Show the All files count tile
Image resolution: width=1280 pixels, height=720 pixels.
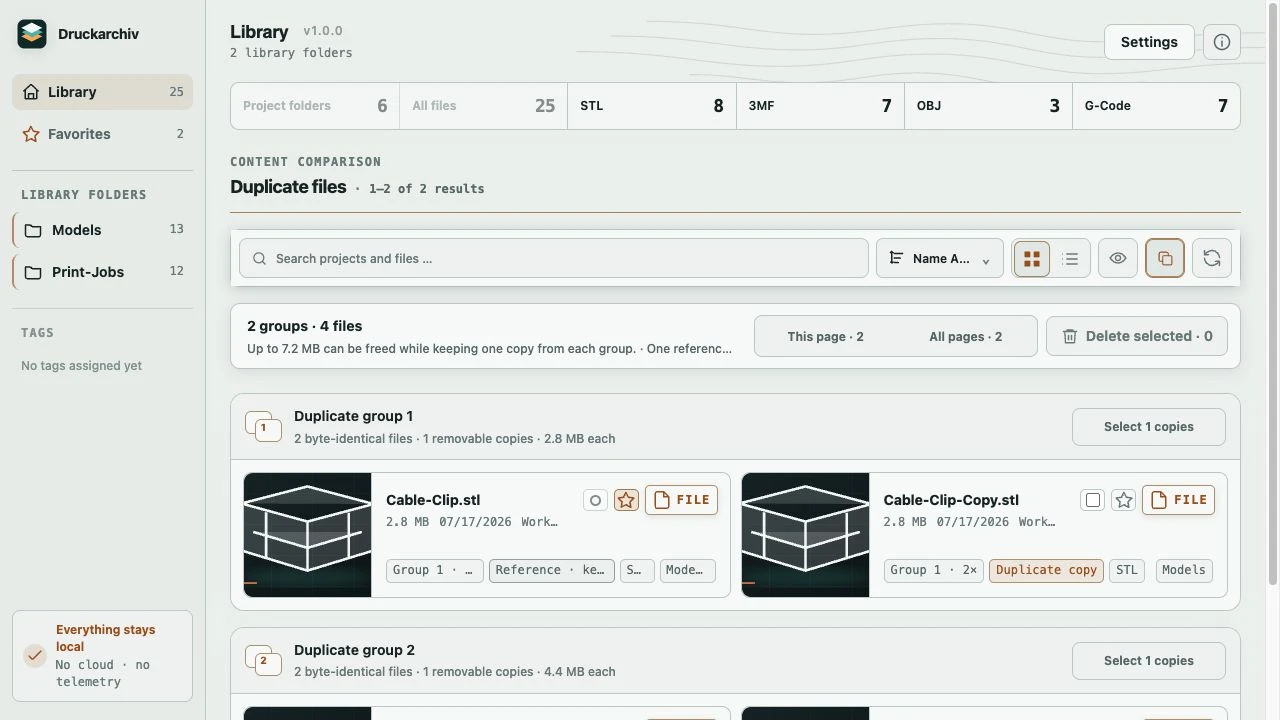483,106
